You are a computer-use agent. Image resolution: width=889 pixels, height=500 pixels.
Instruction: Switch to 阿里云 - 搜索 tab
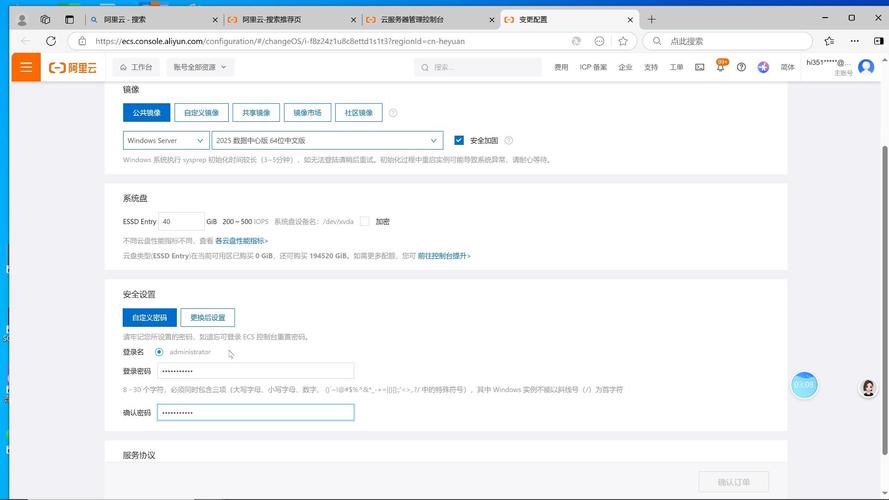point(154,19)
